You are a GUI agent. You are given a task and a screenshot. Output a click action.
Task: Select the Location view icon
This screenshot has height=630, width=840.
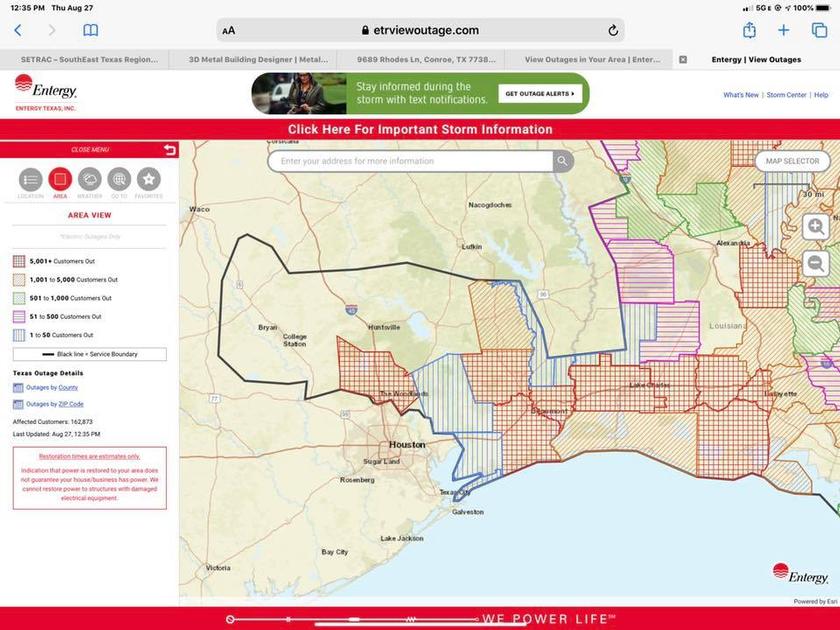31,179
